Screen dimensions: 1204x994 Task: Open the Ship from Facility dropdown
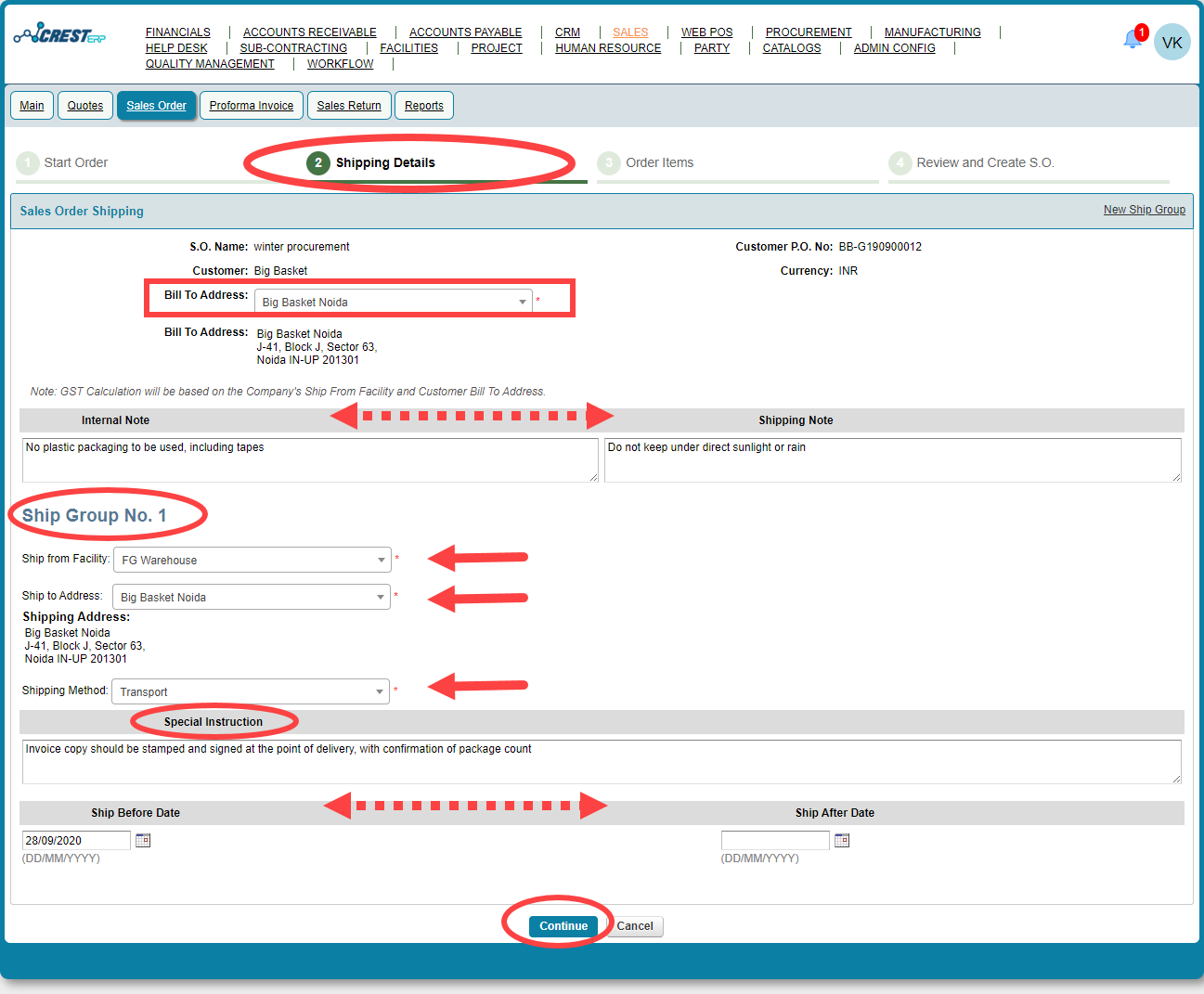(381, 560)
